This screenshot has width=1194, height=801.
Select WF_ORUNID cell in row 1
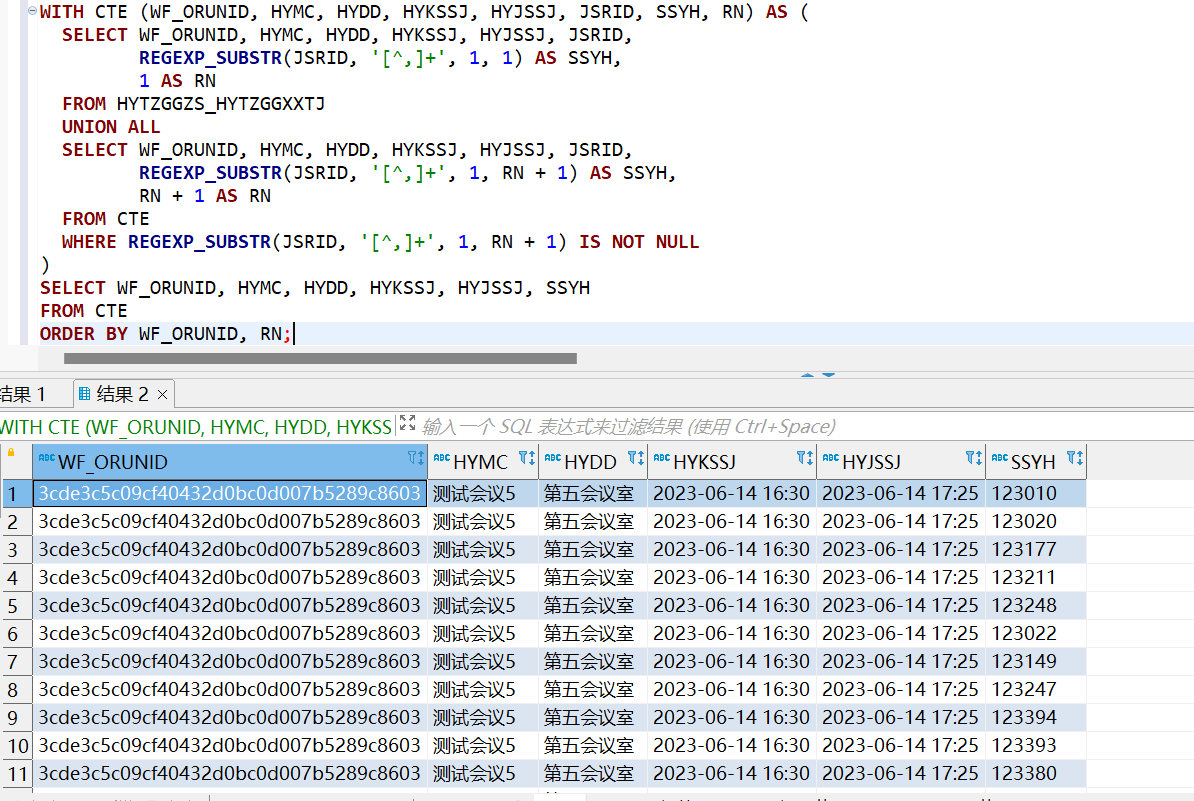(229, 493)
